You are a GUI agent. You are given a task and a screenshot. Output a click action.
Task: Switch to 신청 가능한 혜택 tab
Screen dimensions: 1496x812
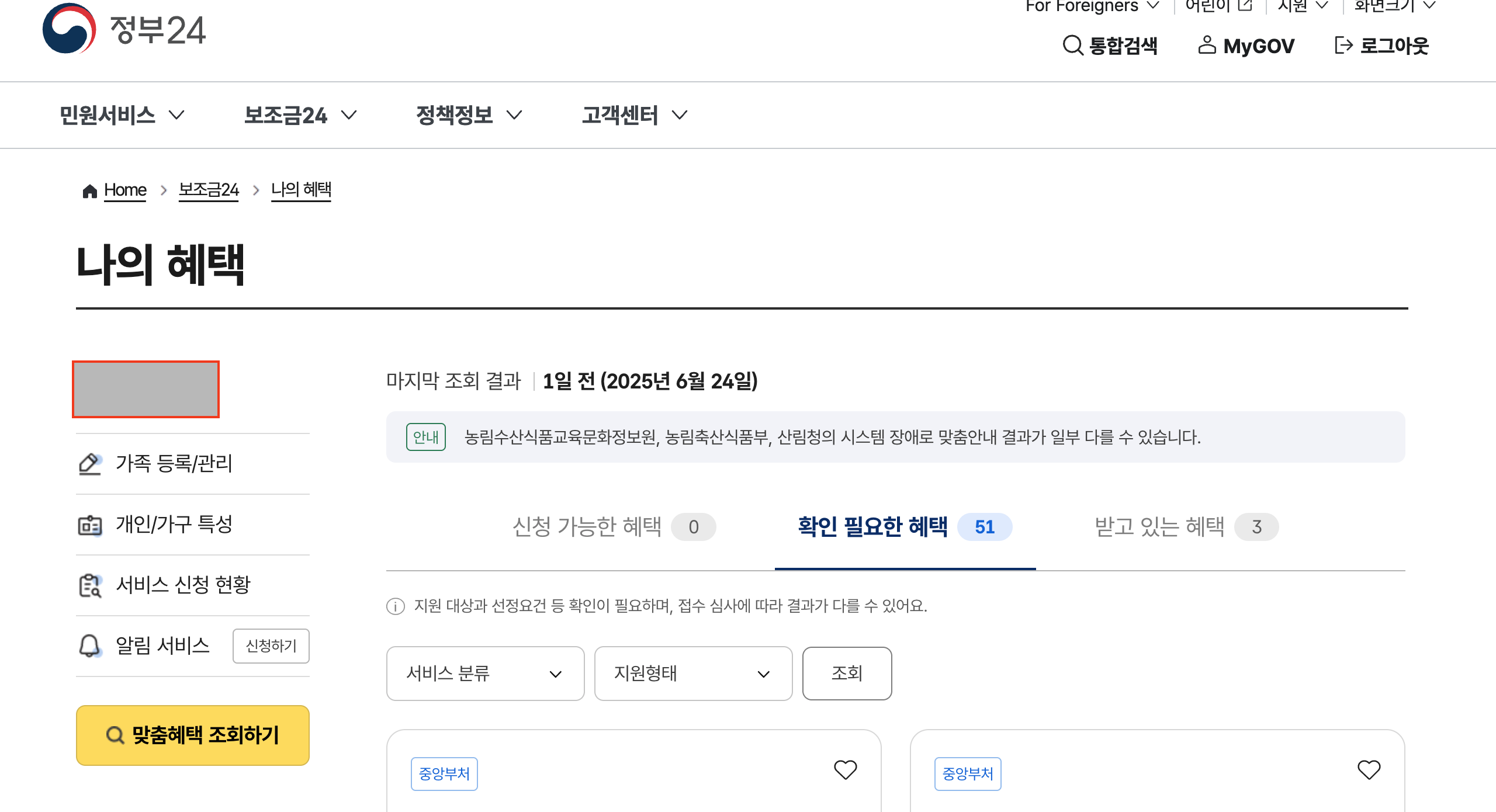tap(613, 527)
